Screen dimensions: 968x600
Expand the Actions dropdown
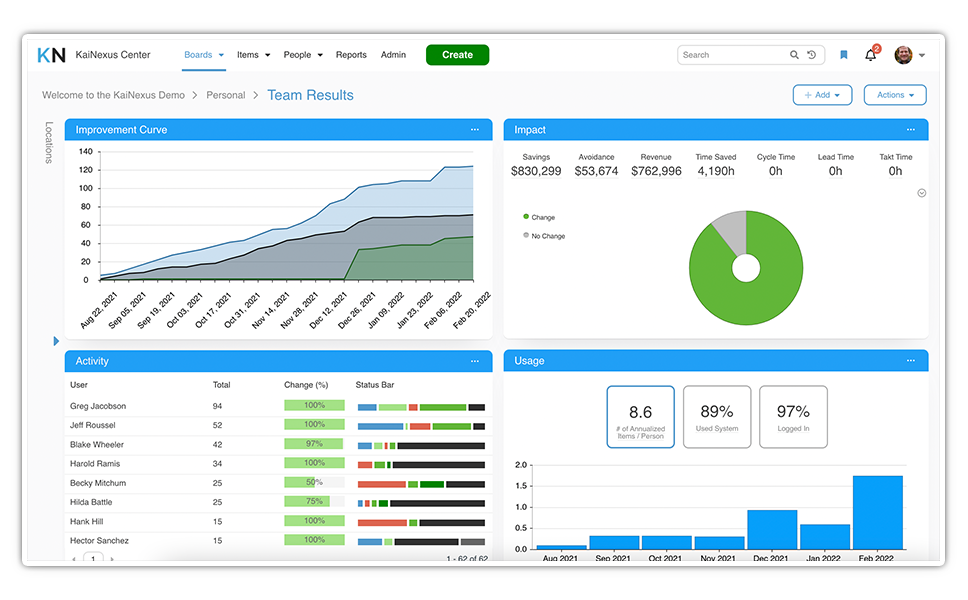[895, 95]
